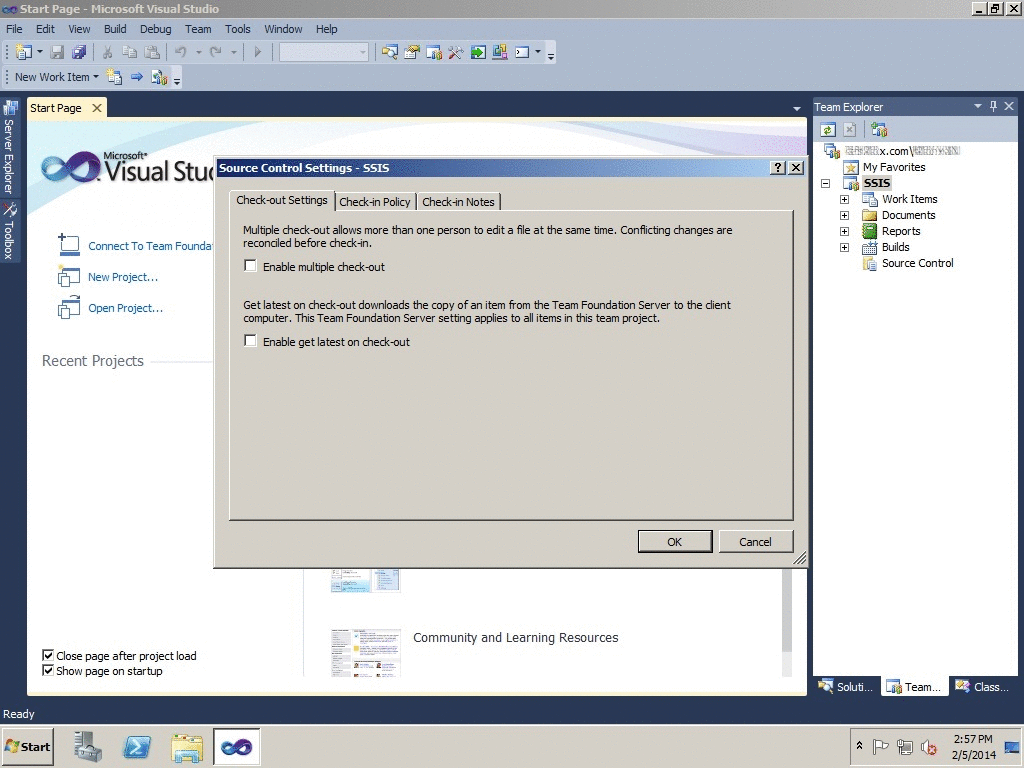Screen dimensions: 1024x768
Task: Open Windows Explorer from the taskbar
Action: click(187, 746)
